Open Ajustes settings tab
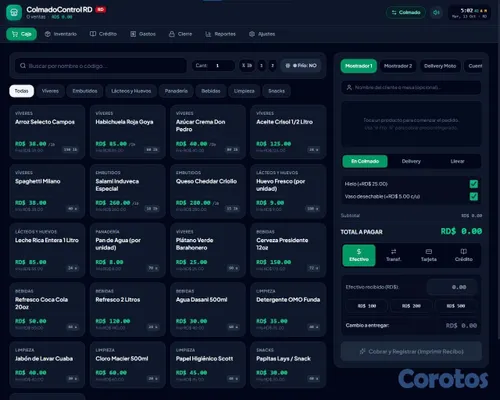 (262, 34)
